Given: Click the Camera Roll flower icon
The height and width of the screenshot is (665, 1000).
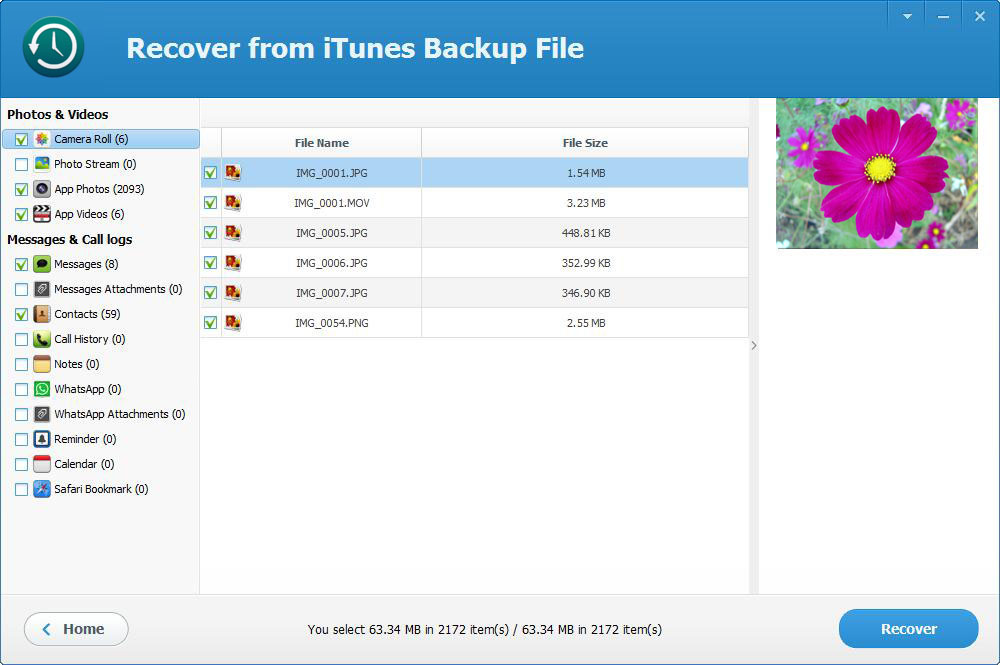Looking at the screenshot, I should (x=42, y=139).
